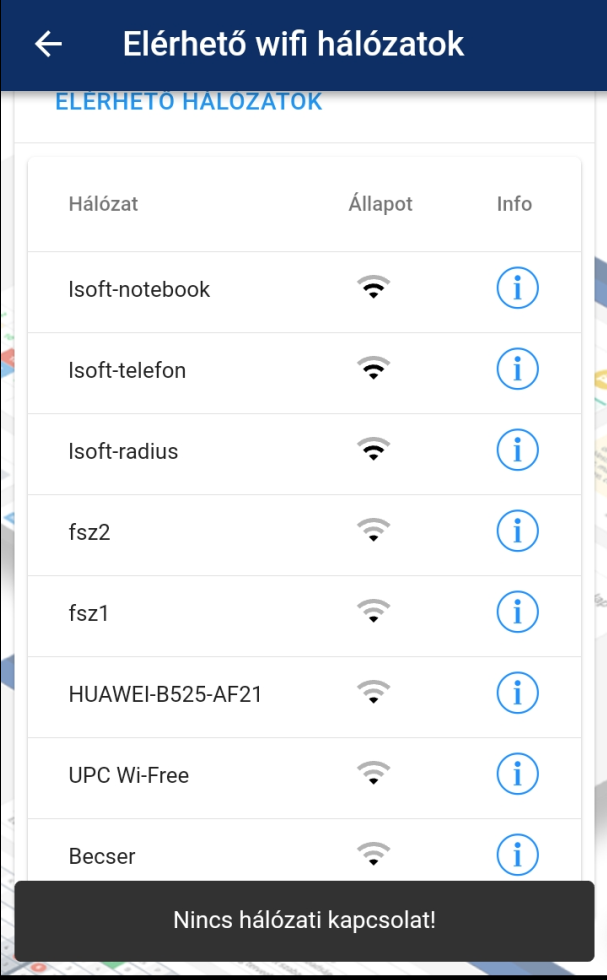Show HUAWEI-B525-AF21 network info

pos(517,693)
